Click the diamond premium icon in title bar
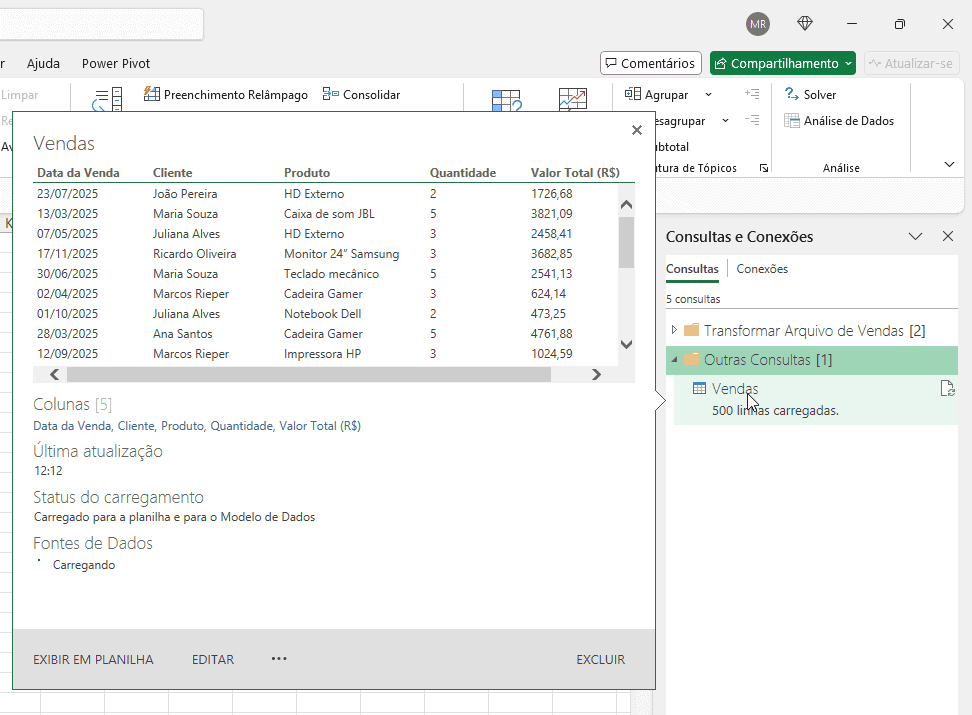This screenshot has height=715, width=972. coord(804,24)
